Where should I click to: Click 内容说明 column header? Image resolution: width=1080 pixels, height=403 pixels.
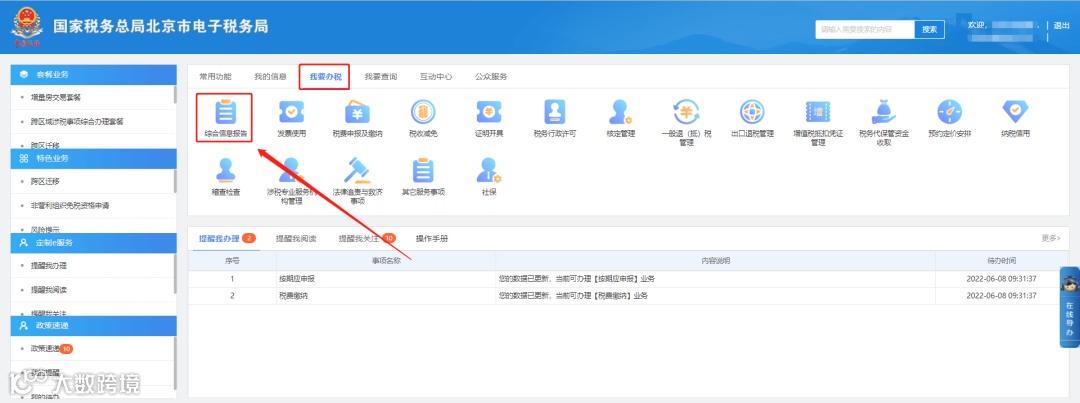tap(716, 261)
